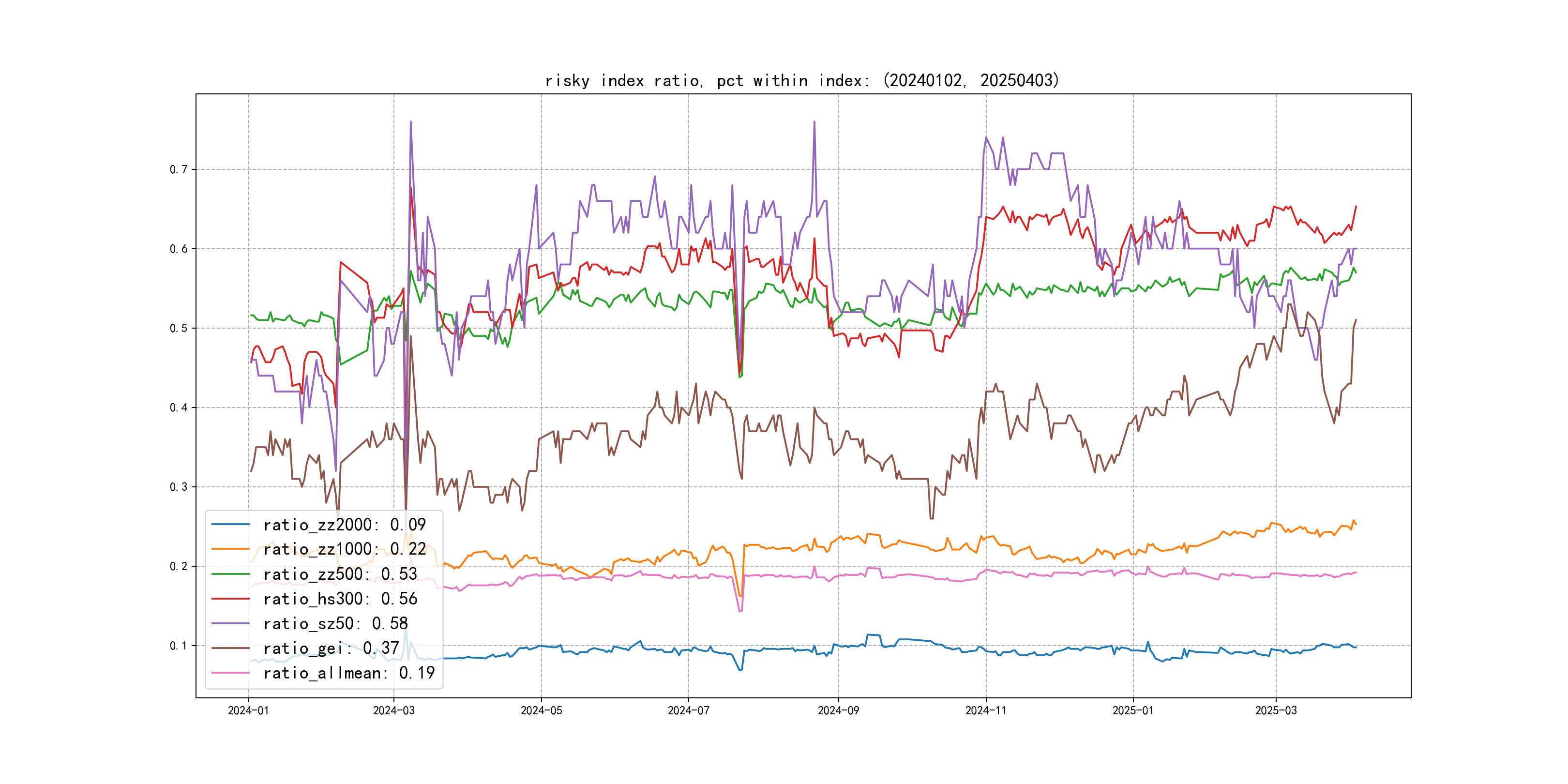Image resolution: width=1568 pixels, height=784 pixels.
Task: Click the 0.7 y-axis tick label
Action: pyautogui.click(x=179, y=169)
